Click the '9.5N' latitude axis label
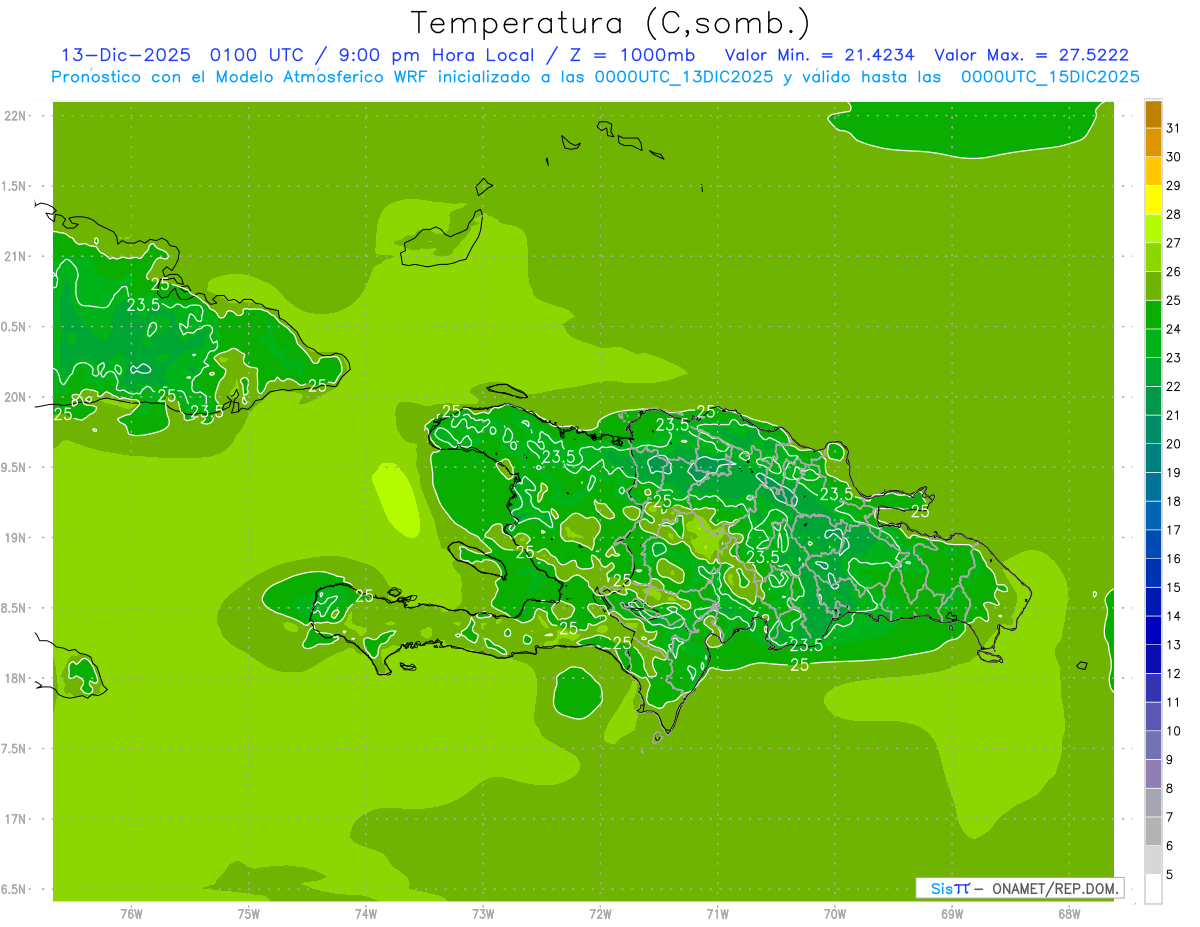 point(15,467)
